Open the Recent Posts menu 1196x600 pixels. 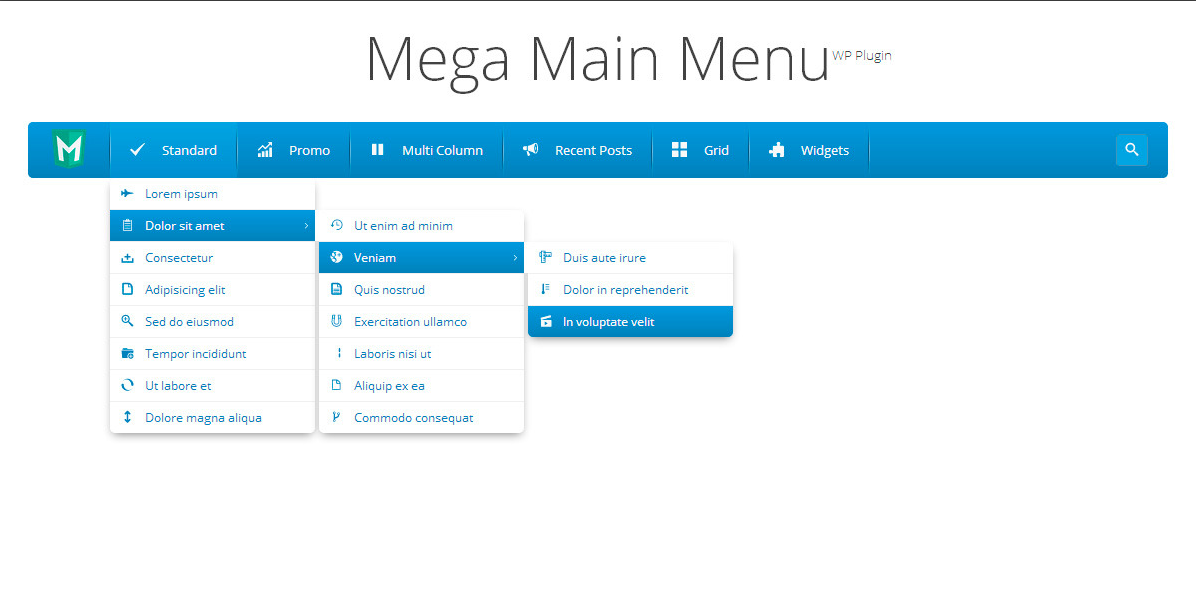point(577,150)
